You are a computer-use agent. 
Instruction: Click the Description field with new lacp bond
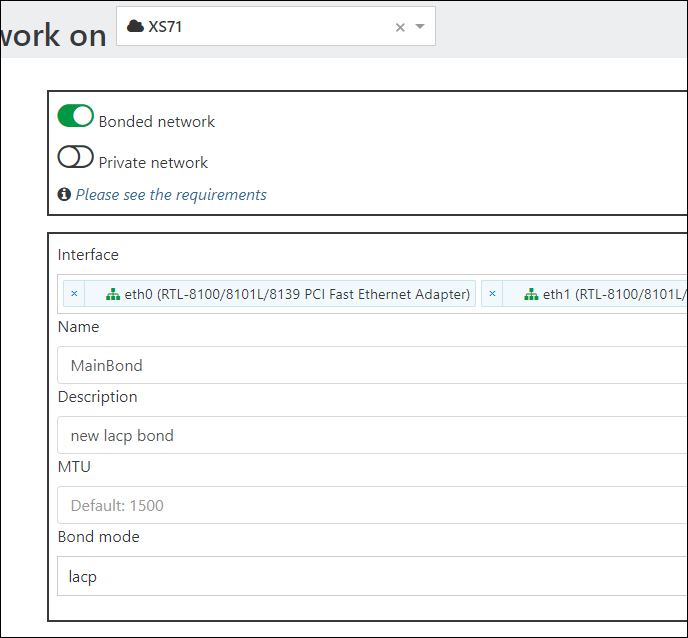(372, 435)
